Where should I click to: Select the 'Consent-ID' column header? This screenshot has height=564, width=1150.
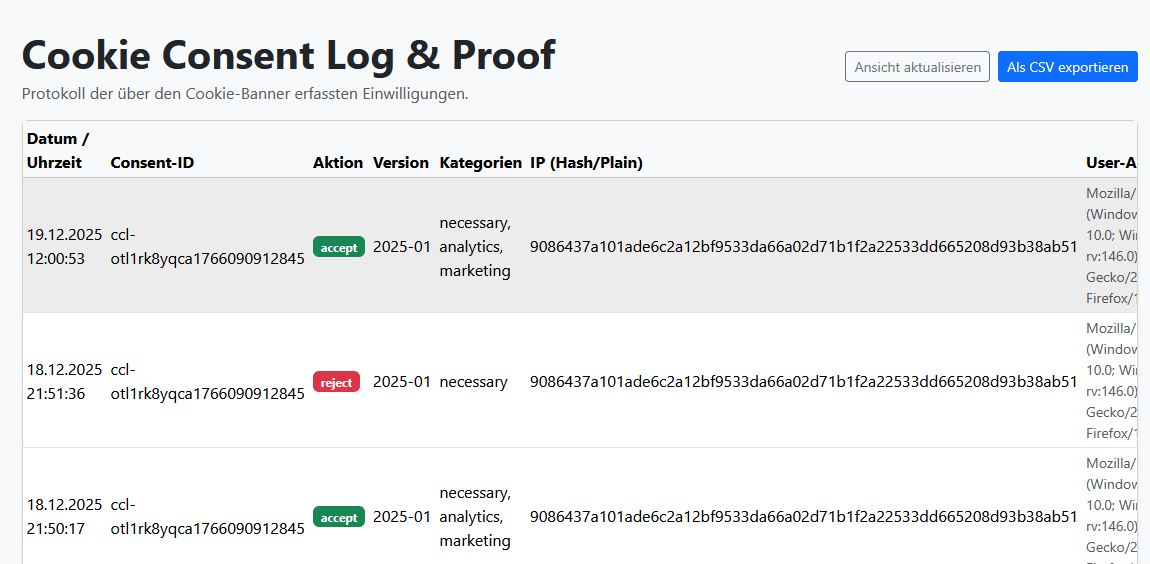[x=152, y=162]
